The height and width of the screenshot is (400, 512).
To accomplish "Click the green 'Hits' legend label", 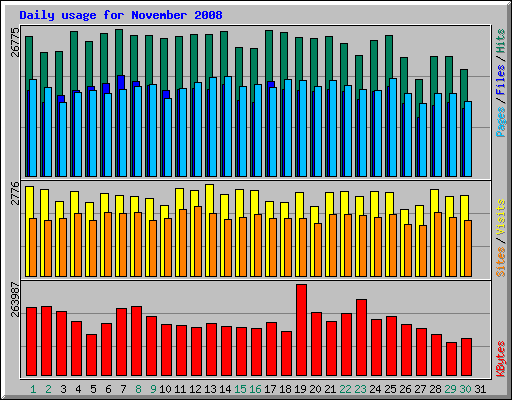I will 501,41.
